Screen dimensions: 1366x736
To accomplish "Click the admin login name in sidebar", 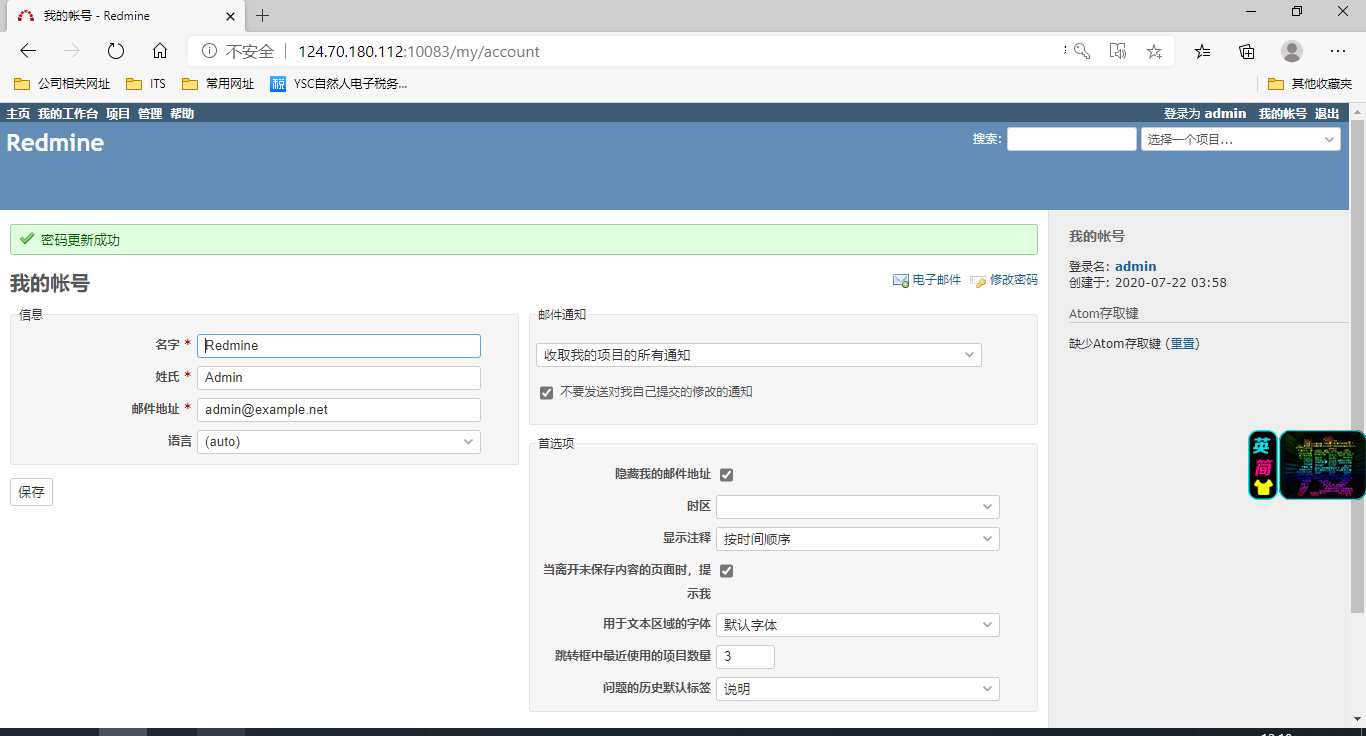I will tap(1136, 266).
